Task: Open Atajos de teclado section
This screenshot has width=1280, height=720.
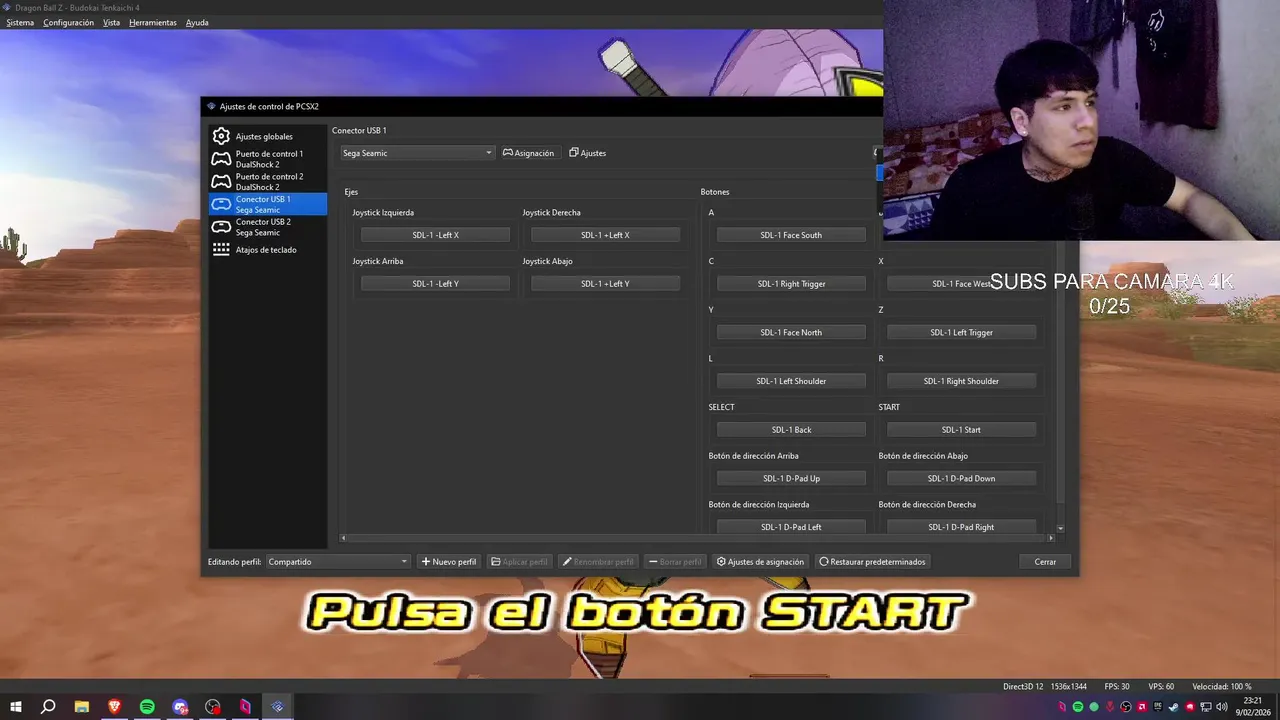Action: tap(267, 250)
